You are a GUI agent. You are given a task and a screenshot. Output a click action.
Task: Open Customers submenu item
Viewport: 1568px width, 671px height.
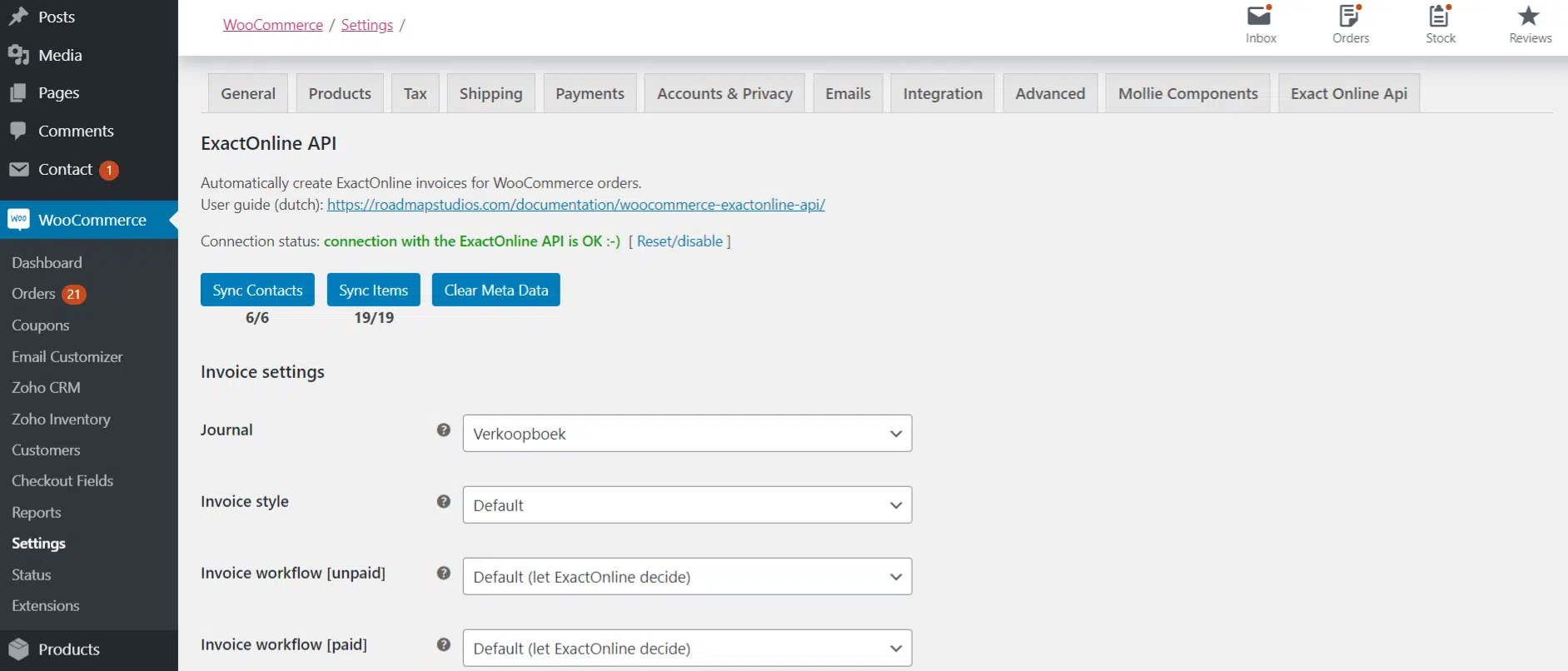click(x=46, y=450)
